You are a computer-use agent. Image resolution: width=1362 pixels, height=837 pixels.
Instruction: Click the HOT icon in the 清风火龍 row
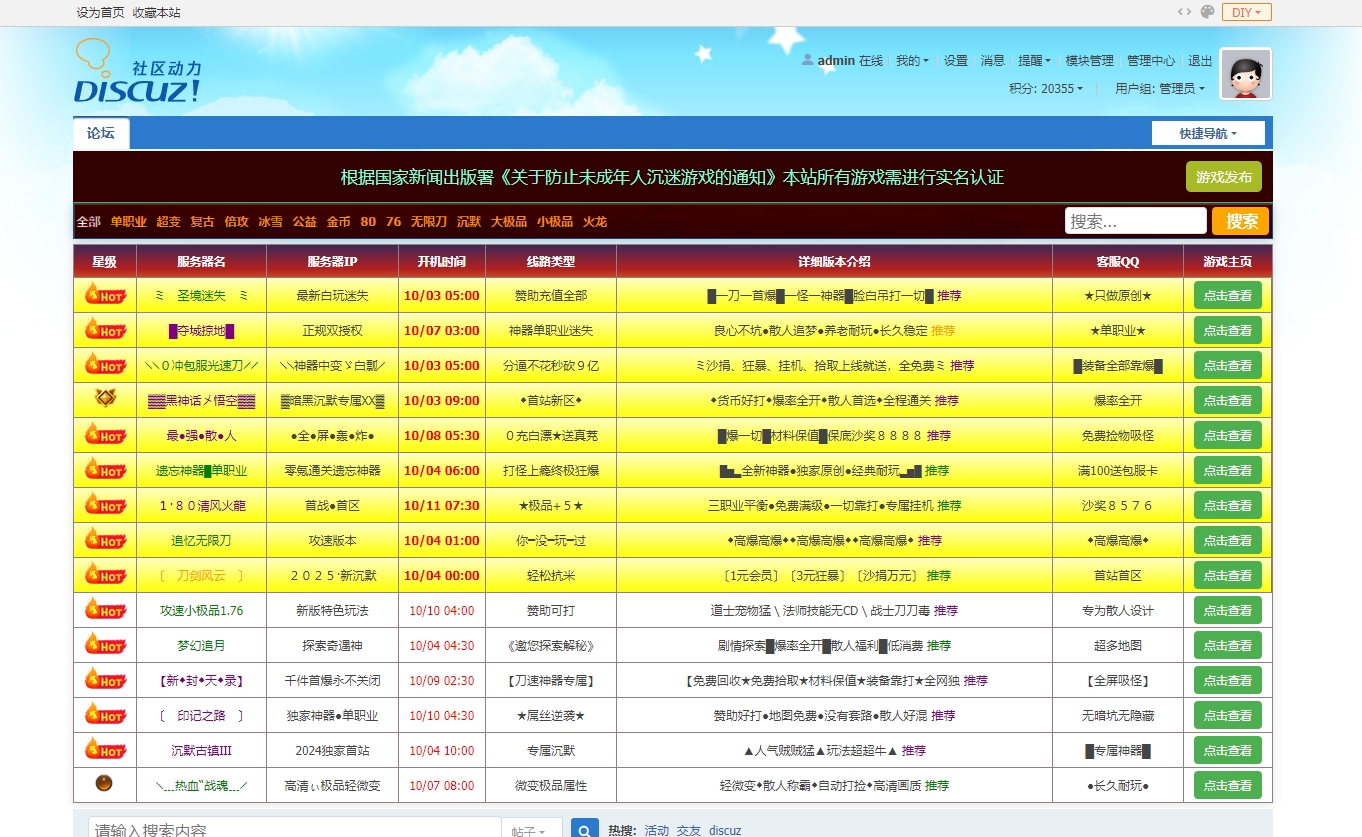pyautogui.click(x=105, y=505)
